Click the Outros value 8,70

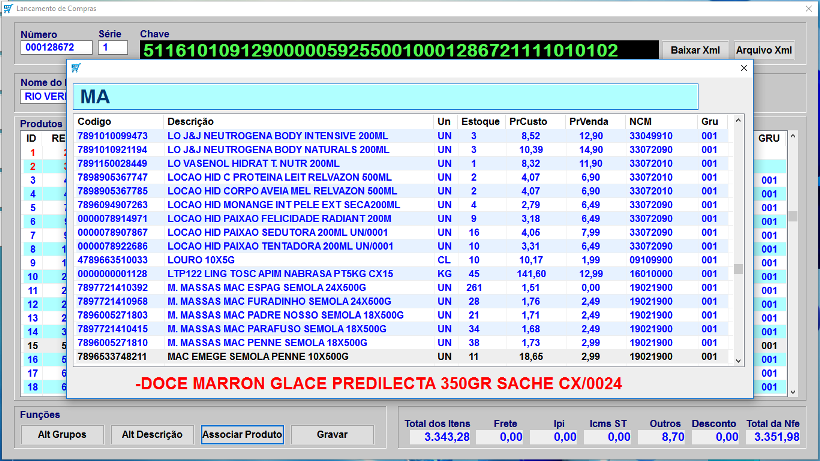[662, 437]
